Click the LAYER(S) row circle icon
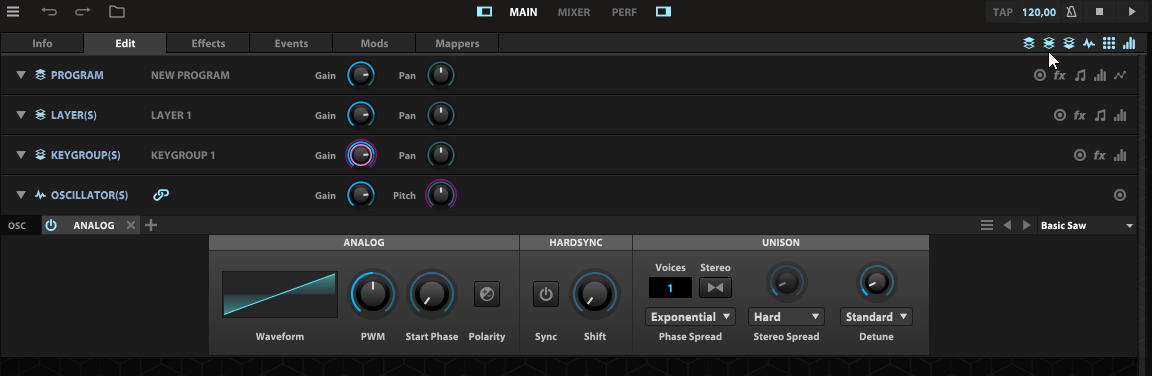 pos(1059,115)
